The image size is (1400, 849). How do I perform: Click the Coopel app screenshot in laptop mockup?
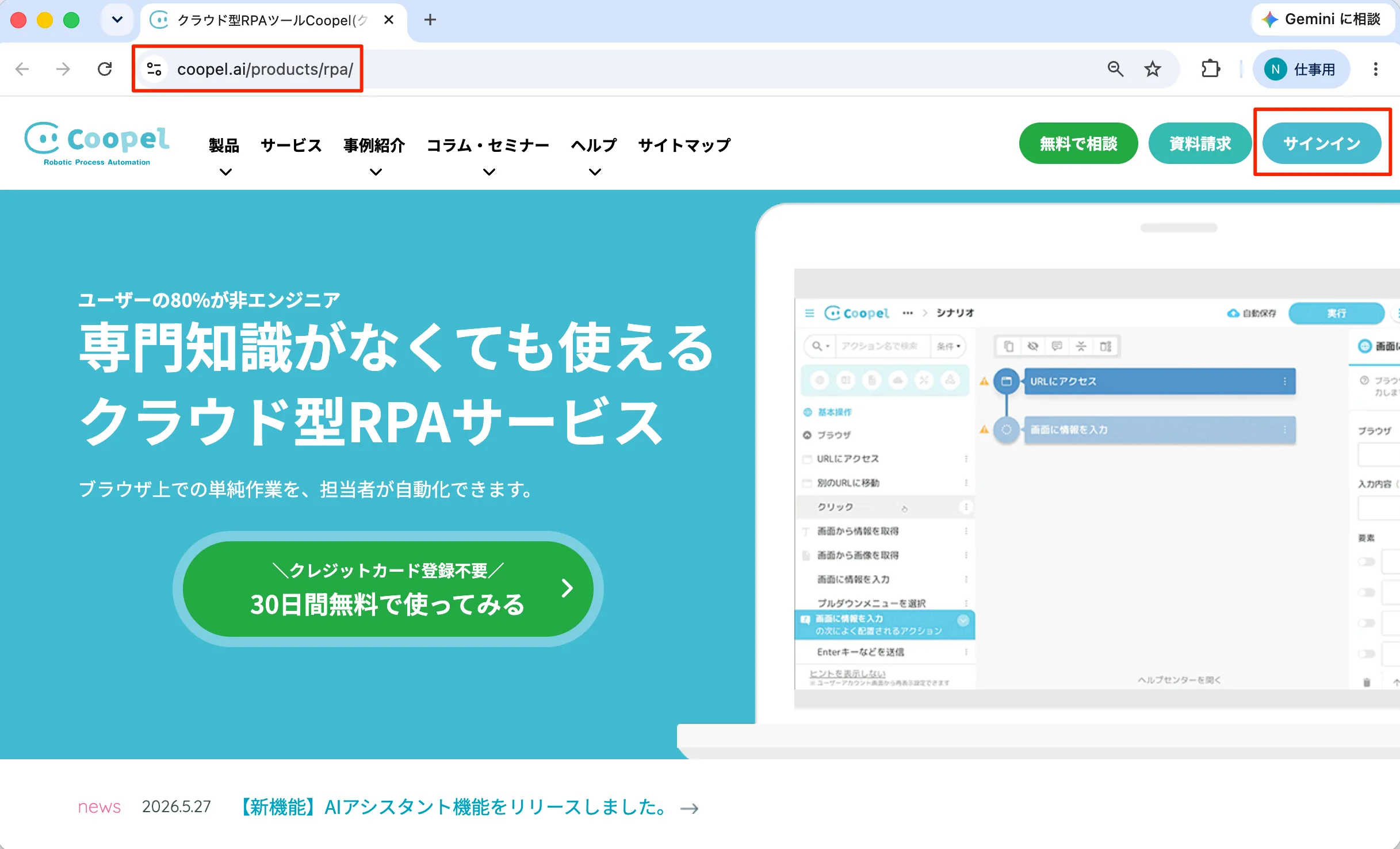1097,489
